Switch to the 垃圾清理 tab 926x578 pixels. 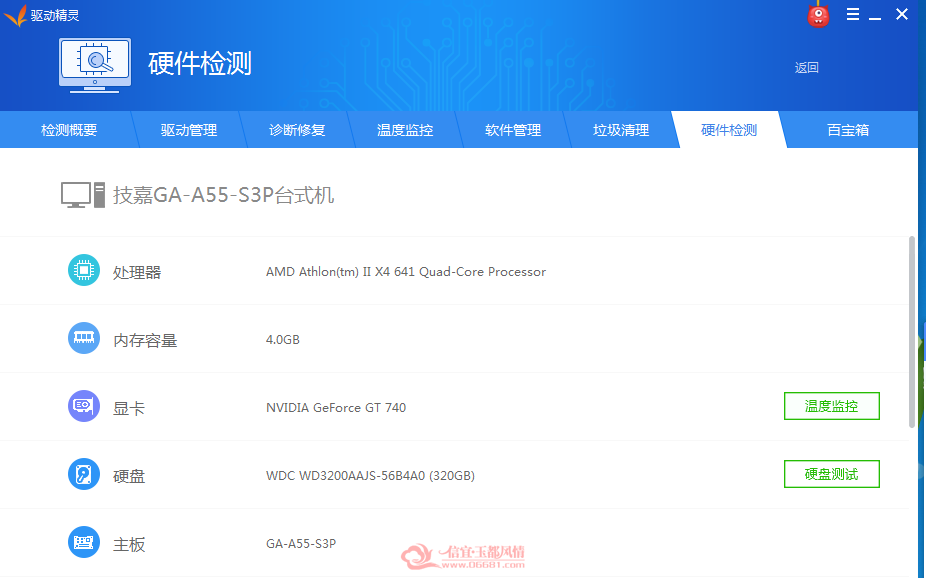(621, 130)
